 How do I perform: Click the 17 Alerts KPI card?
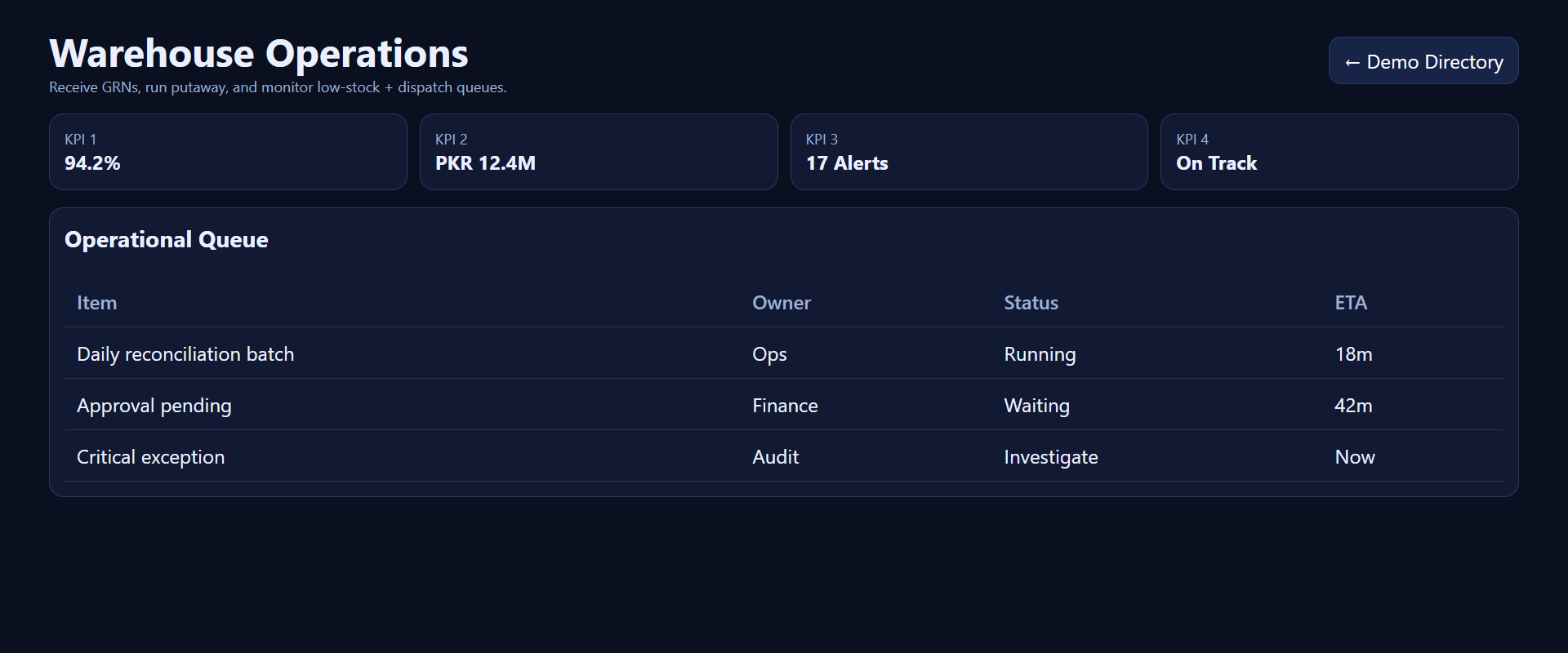click(x=969, y=152)
